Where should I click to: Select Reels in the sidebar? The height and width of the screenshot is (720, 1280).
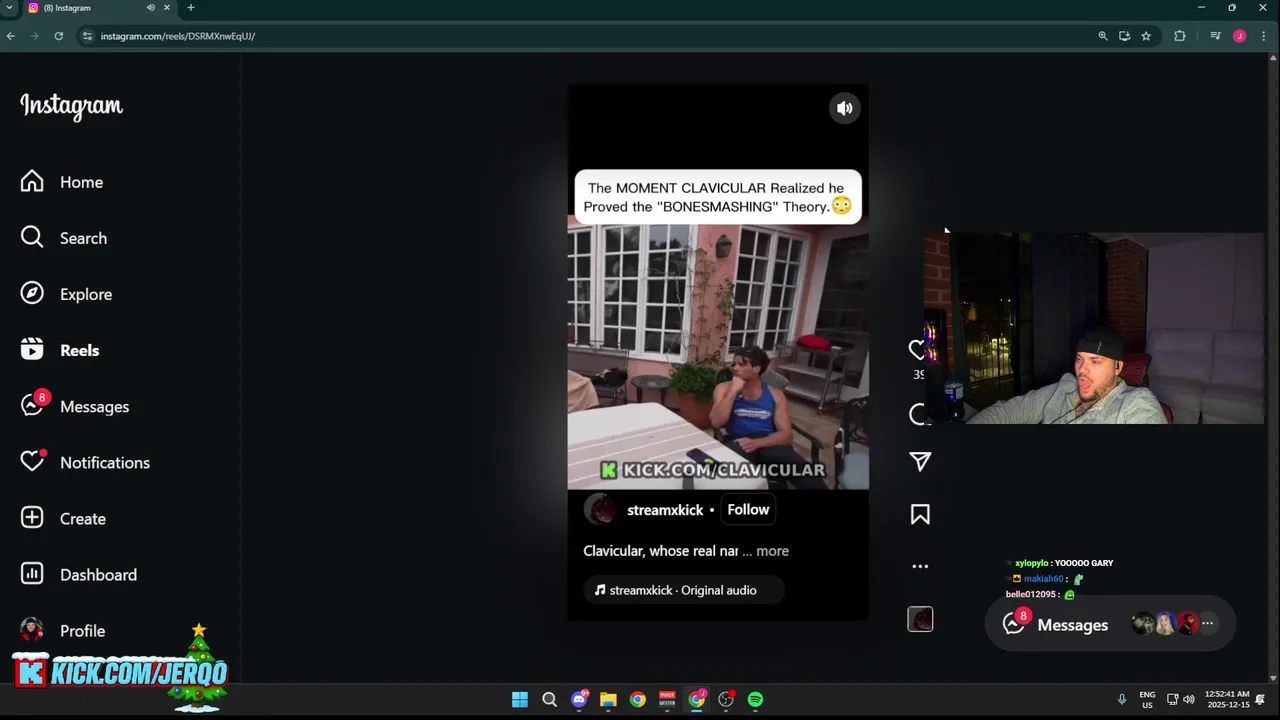point(60,350)
